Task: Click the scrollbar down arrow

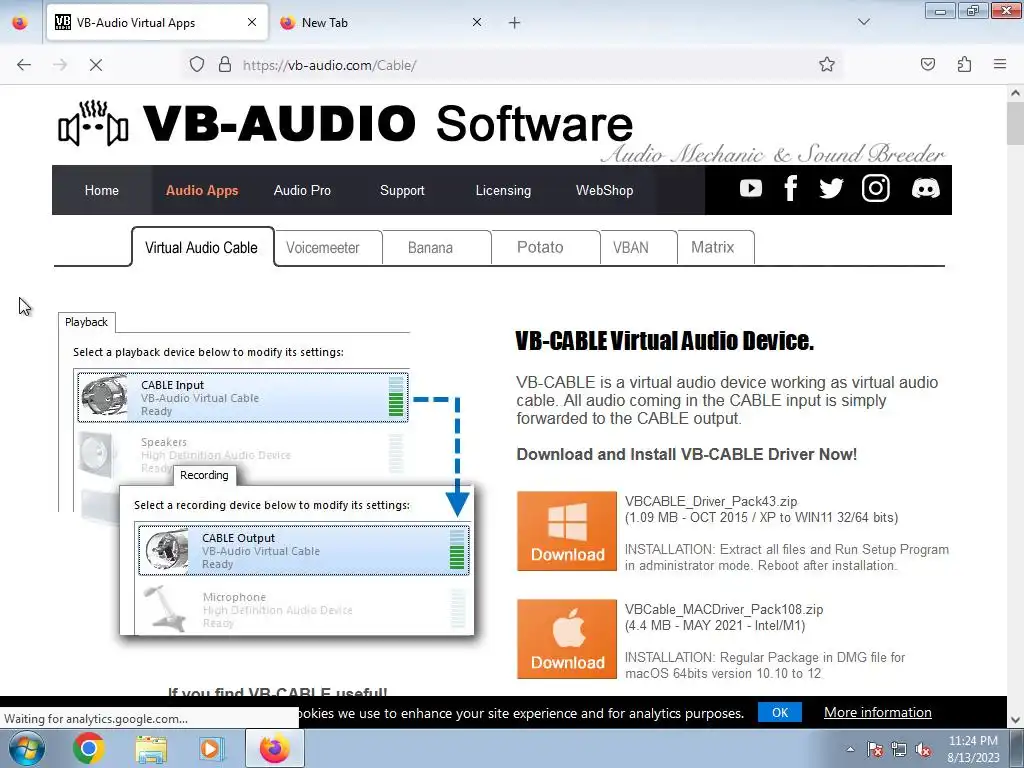Action: (x=1015, y=720)
